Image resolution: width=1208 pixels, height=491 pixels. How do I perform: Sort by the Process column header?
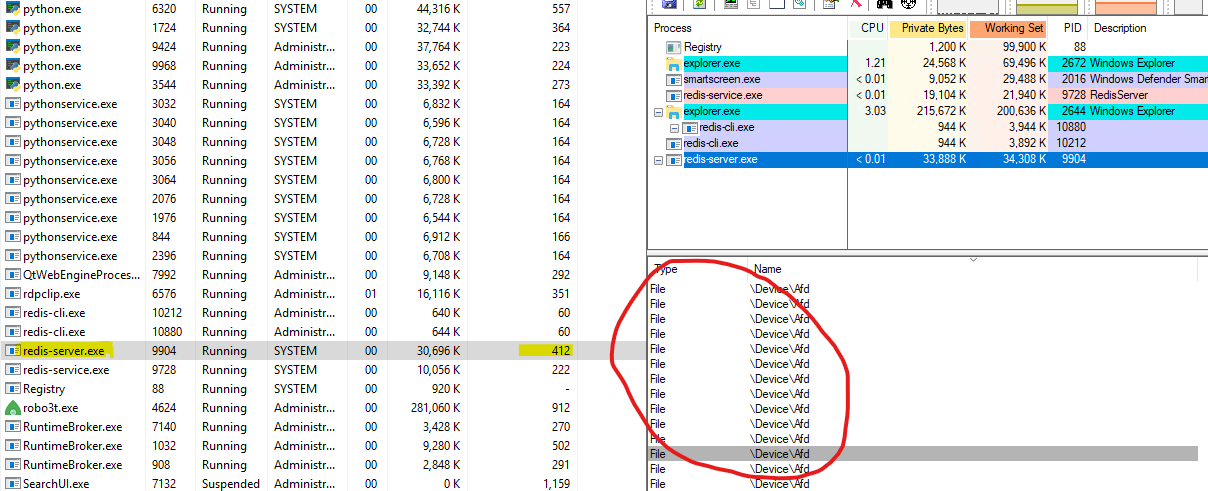click(749, 28)
